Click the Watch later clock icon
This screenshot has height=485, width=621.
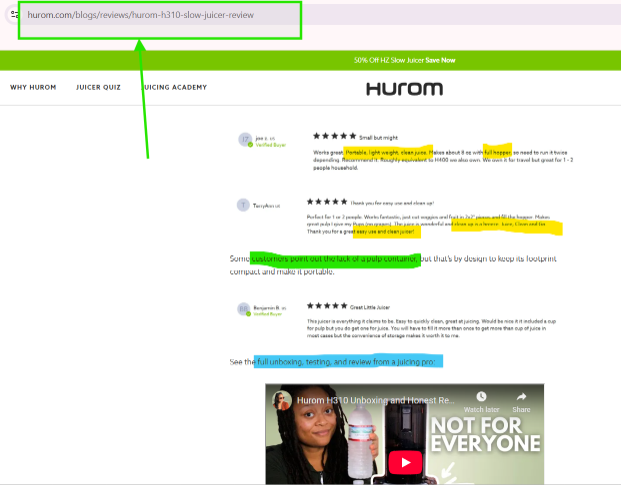481,397
